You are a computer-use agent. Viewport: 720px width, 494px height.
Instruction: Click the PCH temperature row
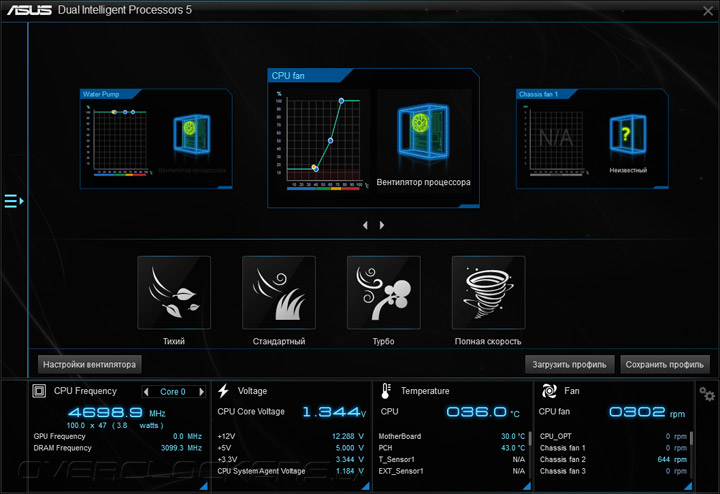point(452,448)
